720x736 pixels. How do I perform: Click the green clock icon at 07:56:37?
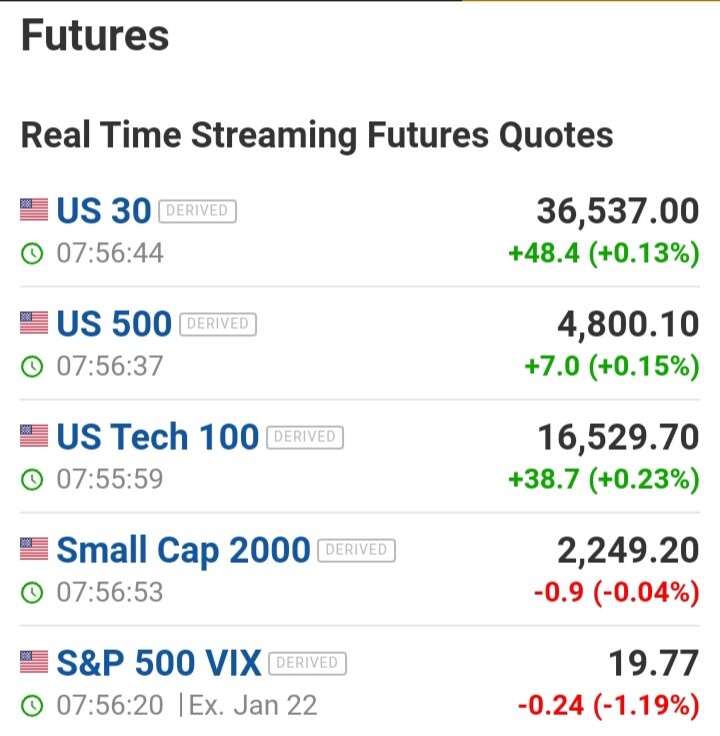pos(32,366)
